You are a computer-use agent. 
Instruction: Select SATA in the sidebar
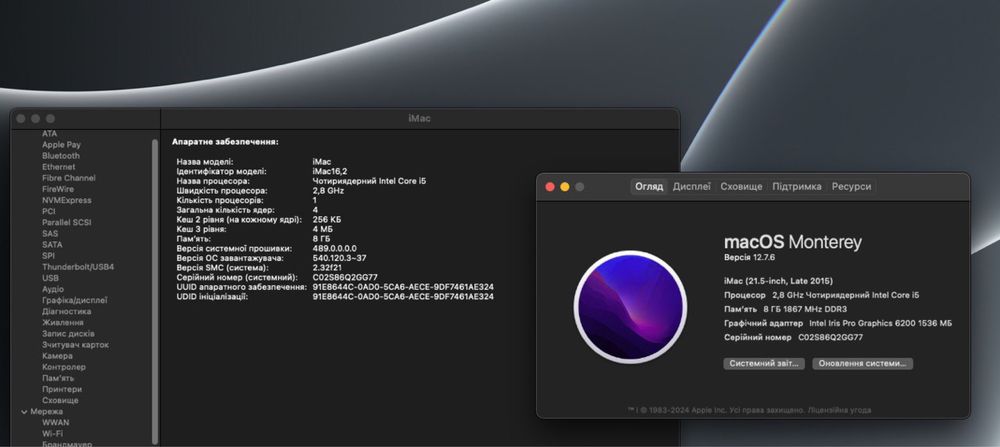tap(52, 245)
